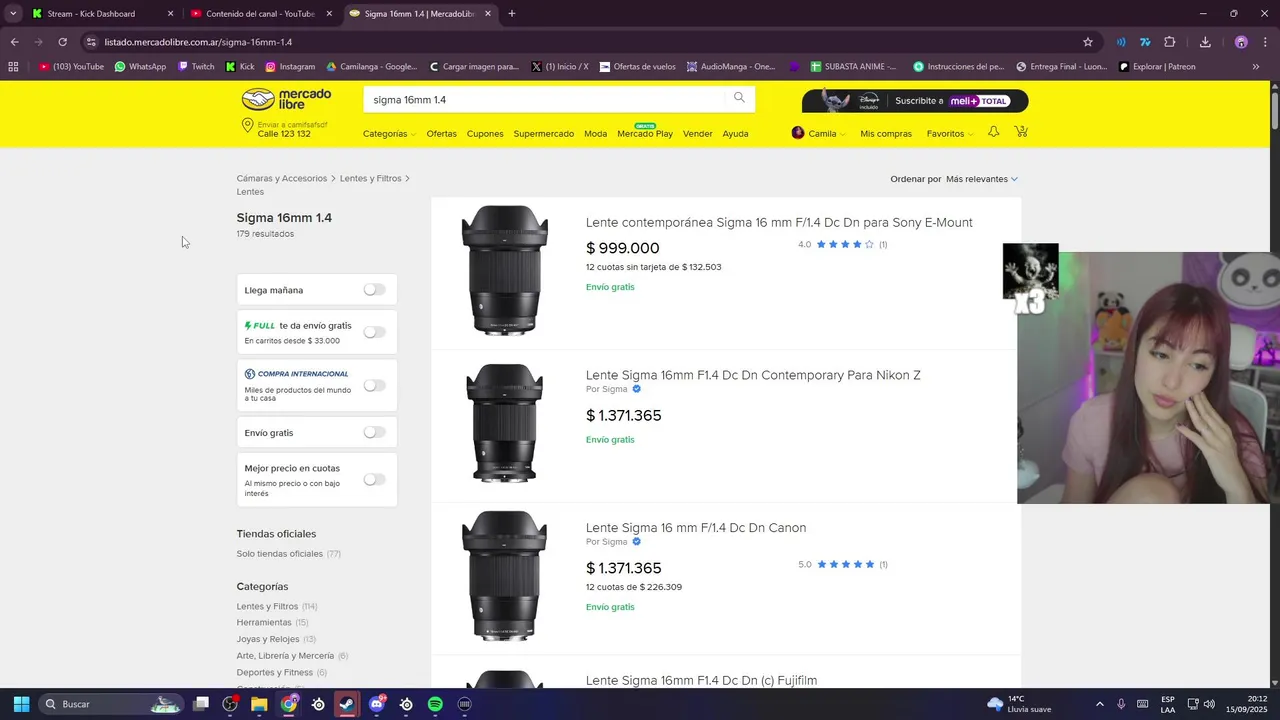Open Chrome downloads
This screenshot has width=1280, height=720.
click(1205, 42)
